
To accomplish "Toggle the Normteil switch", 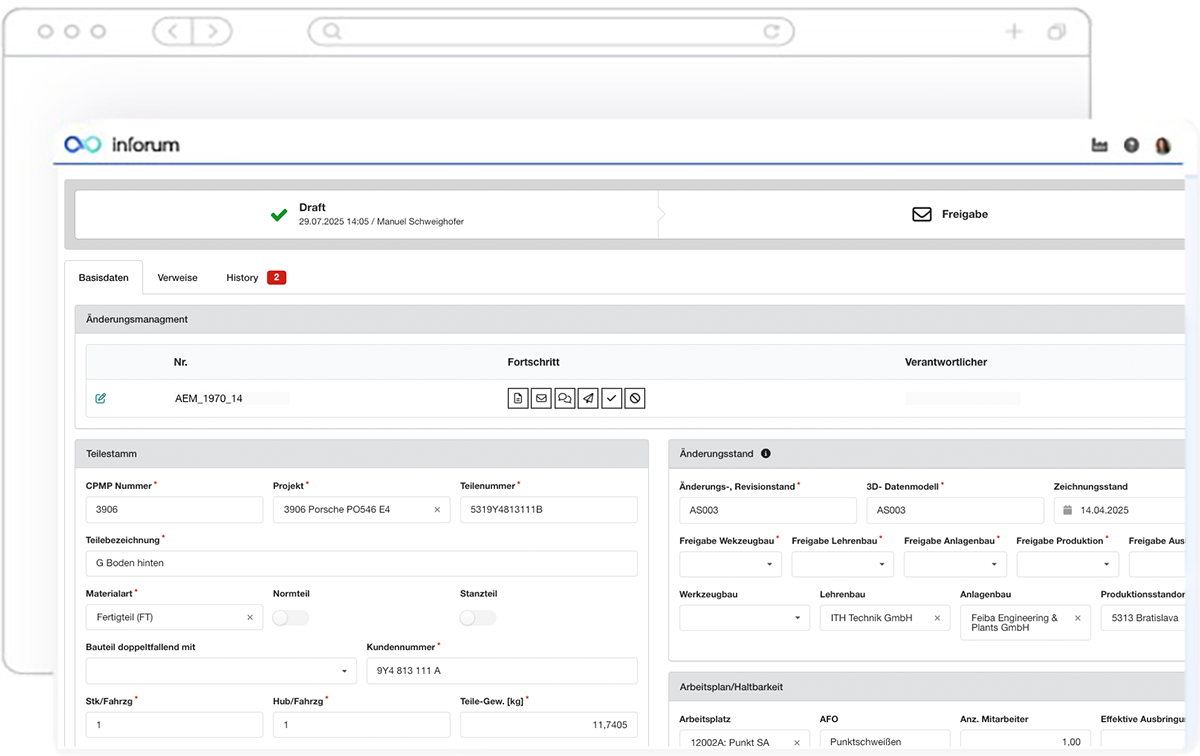I will click(290, 618).
